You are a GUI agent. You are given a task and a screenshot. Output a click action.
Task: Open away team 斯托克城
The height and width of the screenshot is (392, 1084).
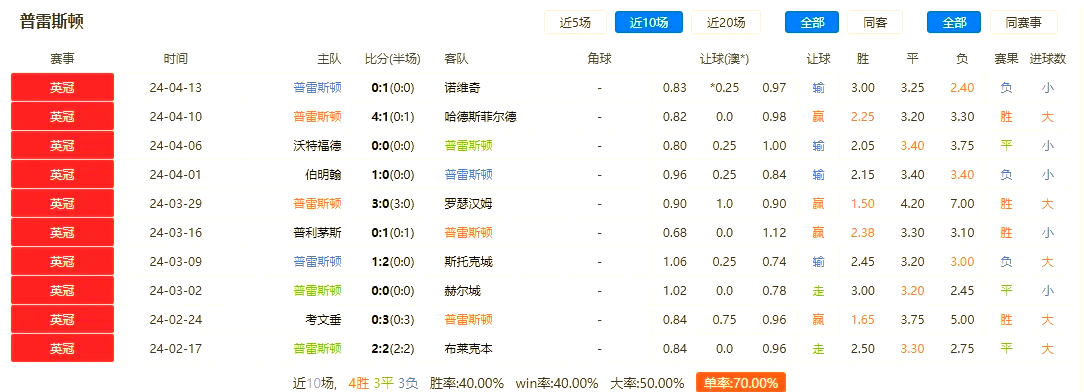468,262
